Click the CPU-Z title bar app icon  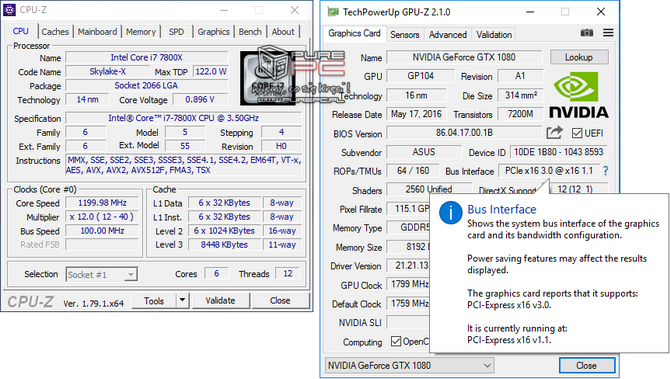click(9, 9)
